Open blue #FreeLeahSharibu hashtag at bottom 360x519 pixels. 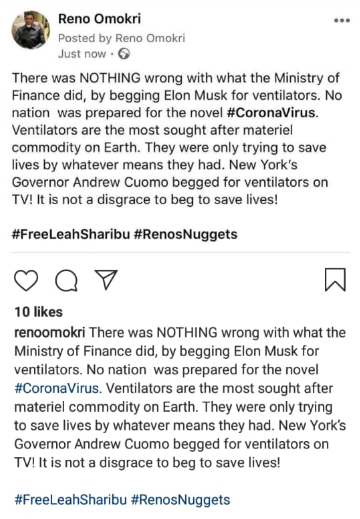[71, 500]
